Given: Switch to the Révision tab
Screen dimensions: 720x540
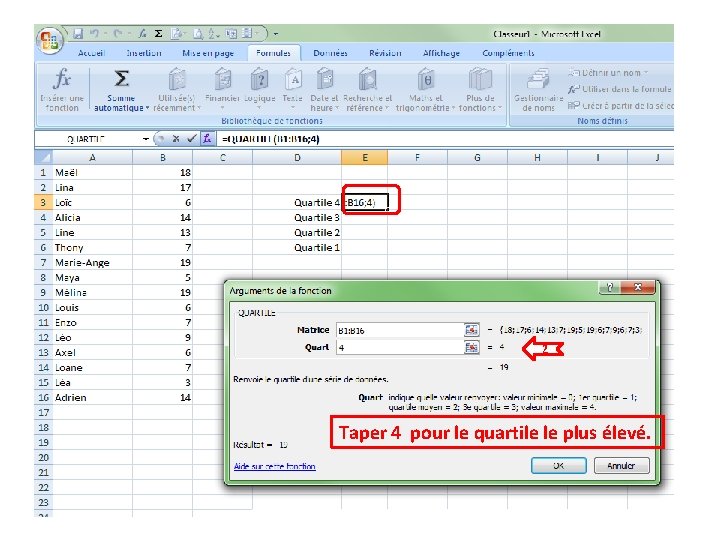Looking at the screenshot, I should coord(385,53).
